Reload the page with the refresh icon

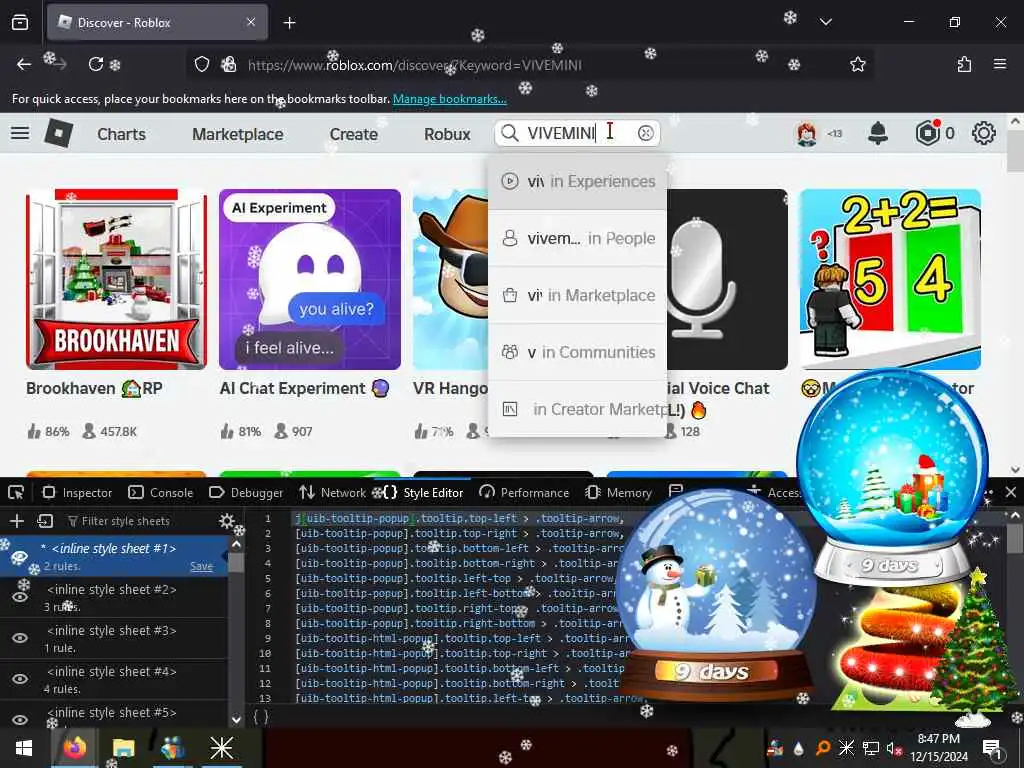point(95,64)
